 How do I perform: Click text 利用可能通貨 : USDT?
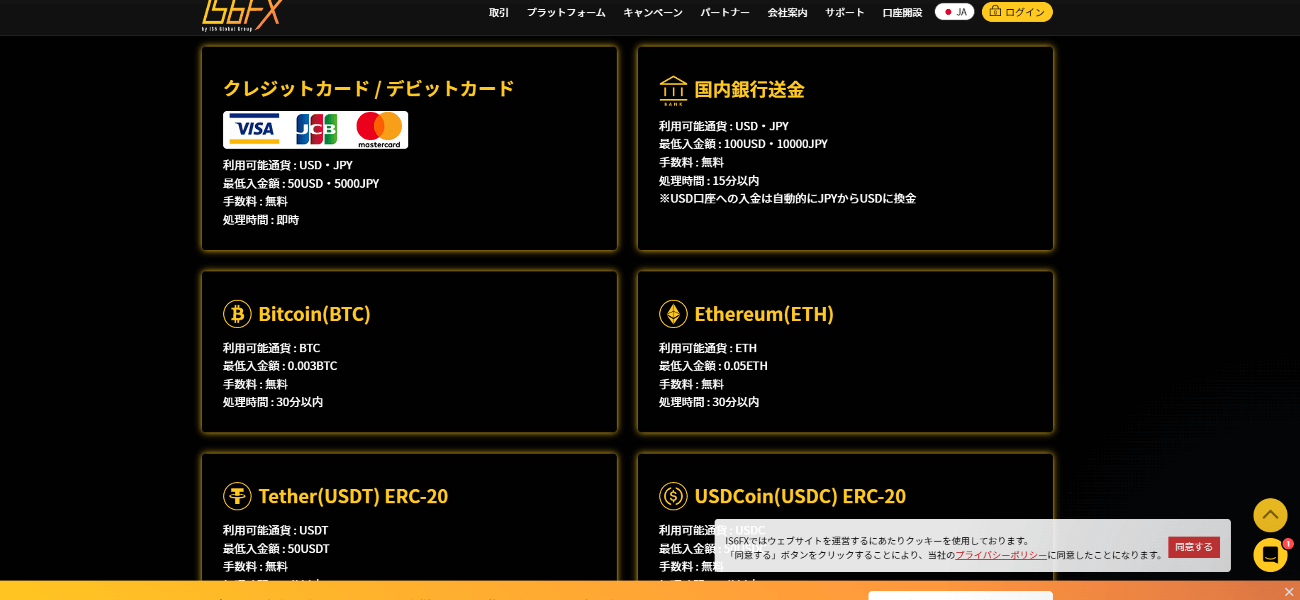275,530
